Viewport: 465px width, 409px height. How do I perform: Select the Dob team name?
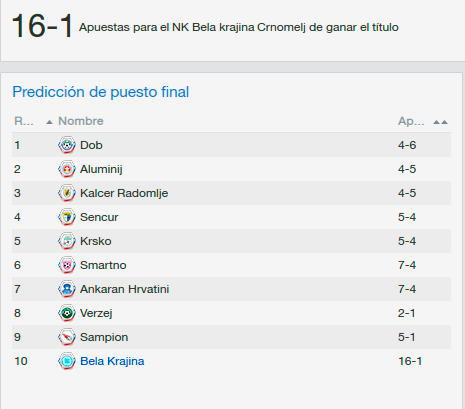[91, 145]
